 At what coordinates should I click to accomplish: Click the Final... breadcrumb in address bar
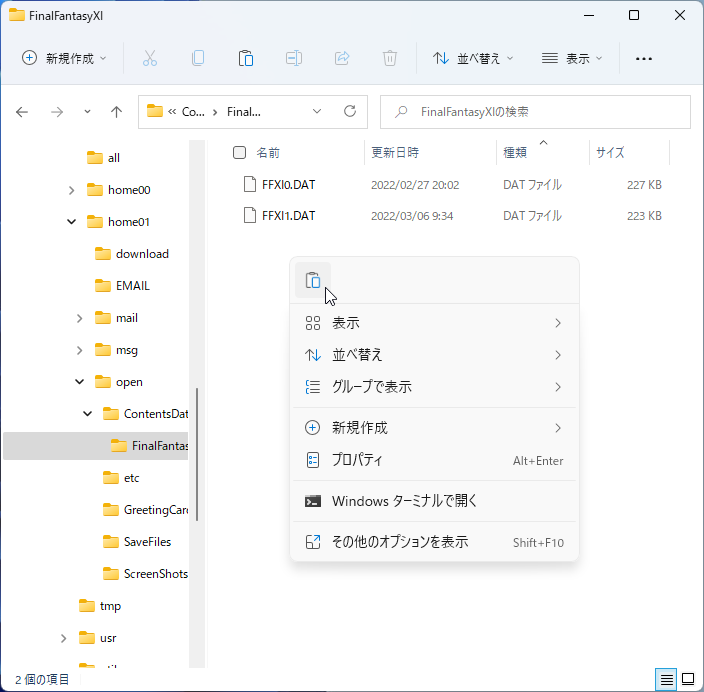243,112
